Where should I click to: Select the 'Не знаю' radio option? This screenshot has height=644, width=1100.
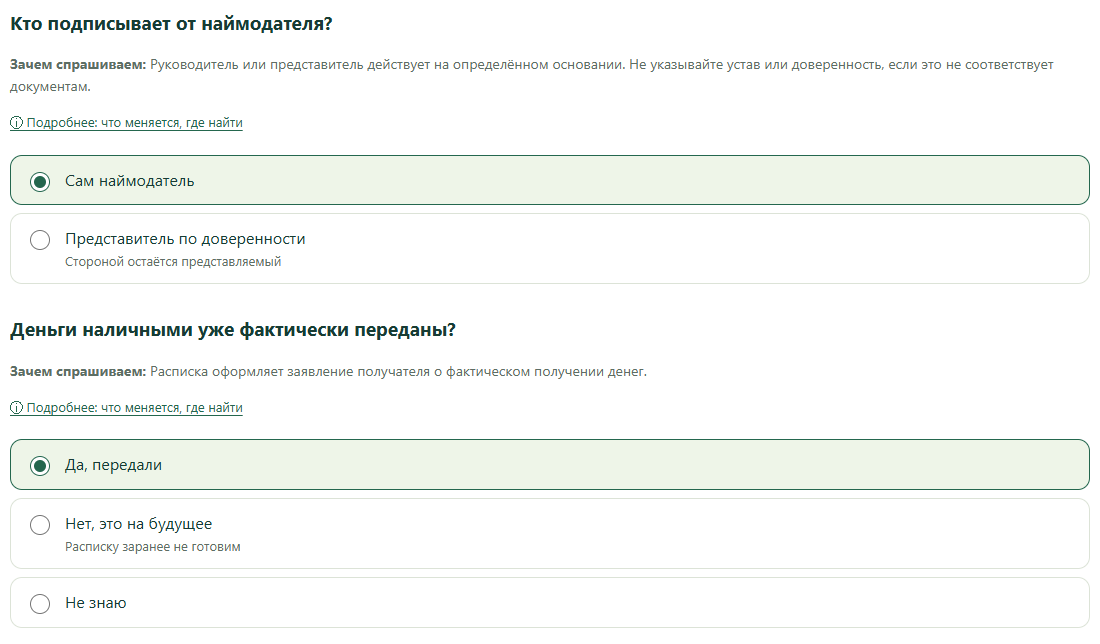pyautogui.click(x=549, y=603)
